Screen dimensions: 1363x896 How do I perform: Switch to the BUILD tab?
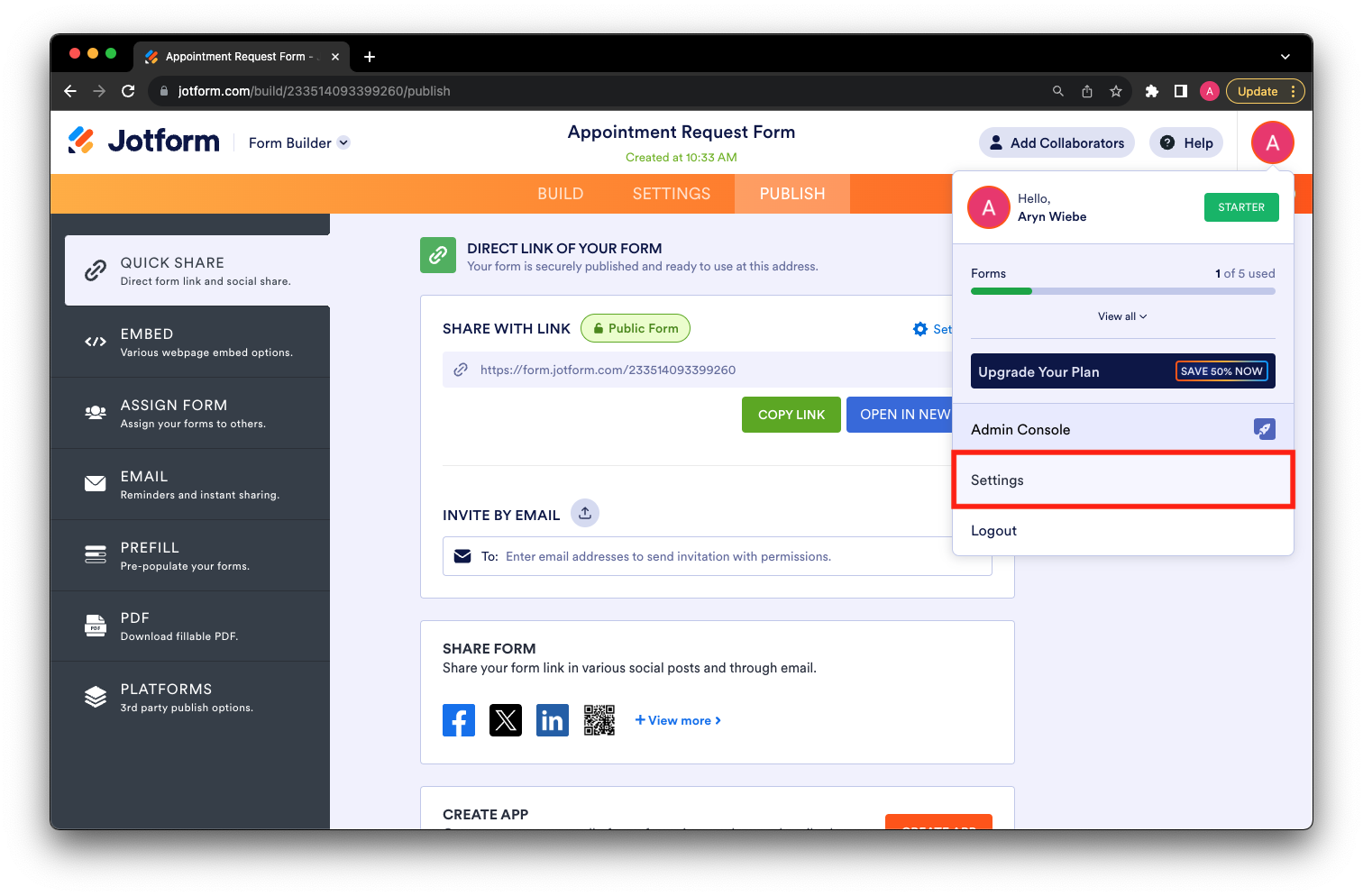[560, 194]
